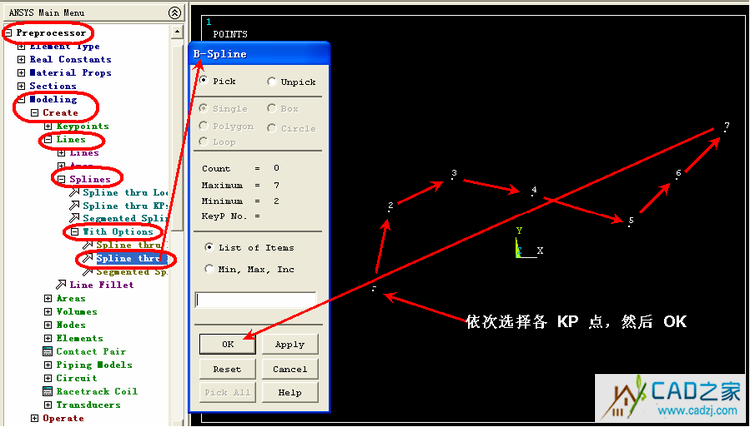This screenshot has height=427, width=750.
Task: Select the Min, Max, Inc radio button
Action: click(209, 269)
